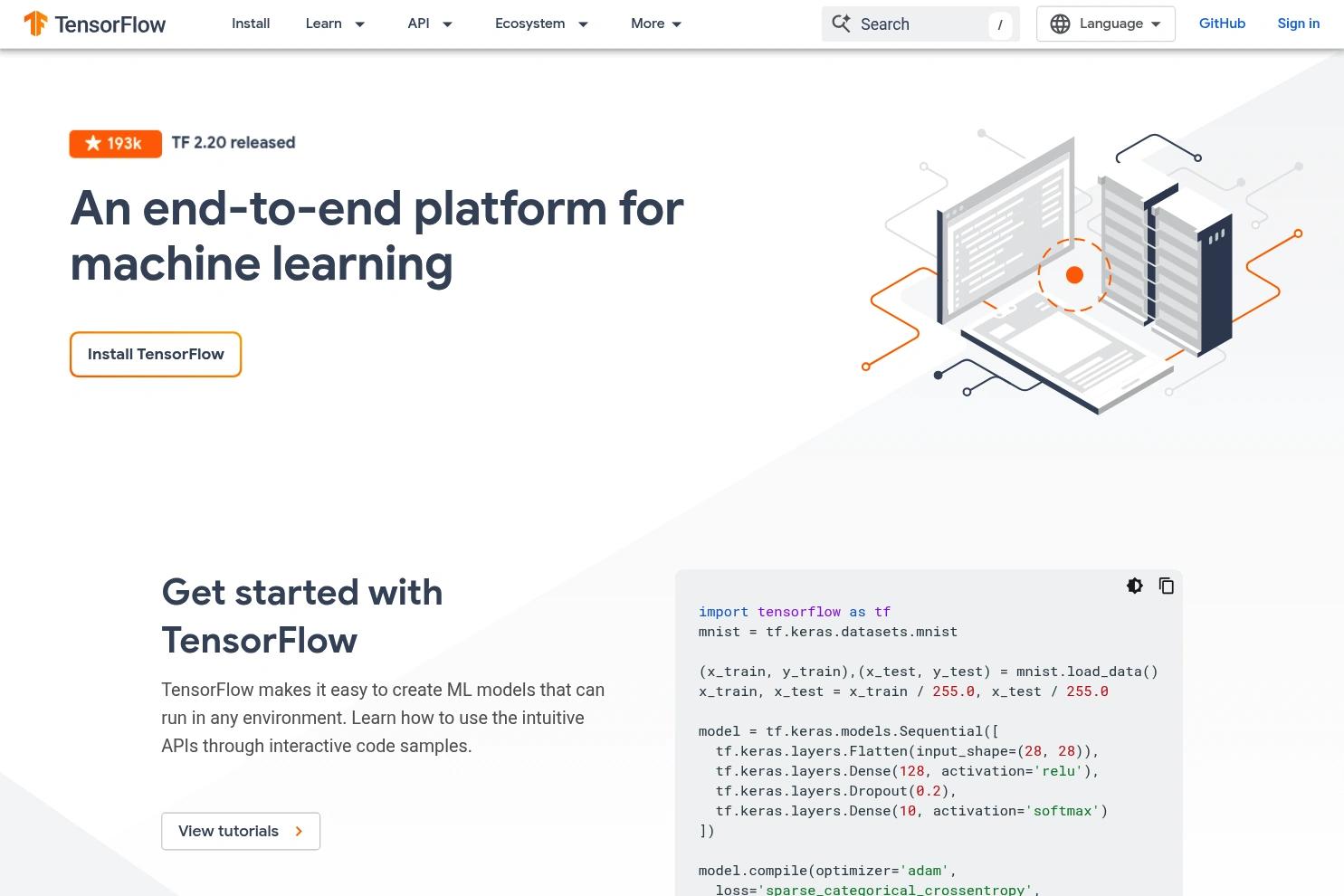Click Sign in
Image resolution: width=1344 pixels, height=896 pixels.
1298,24
